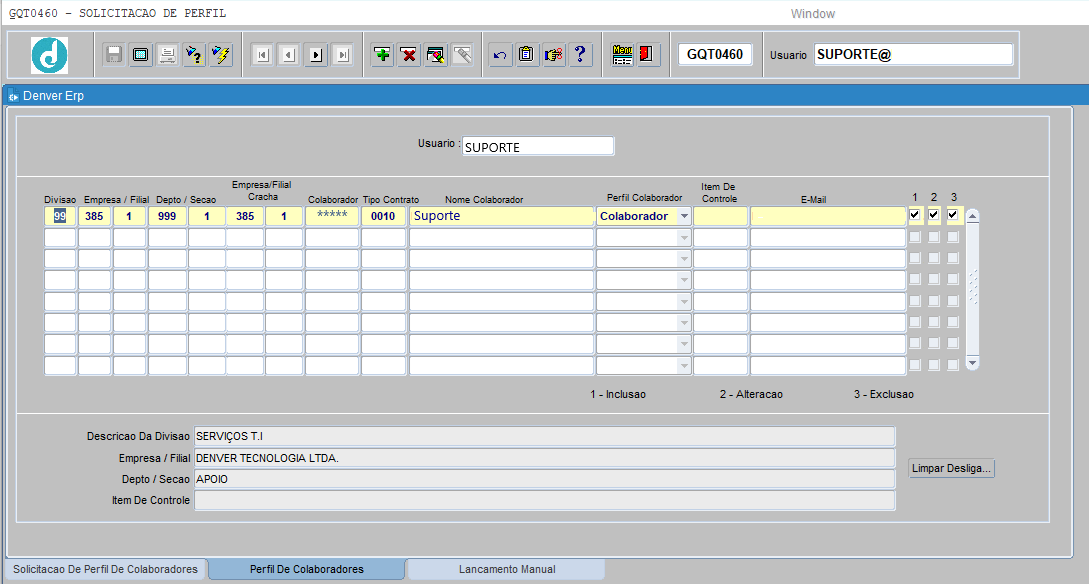1089x584 pixels.
Task: Open the Window menu
Action: click(813, 14)
